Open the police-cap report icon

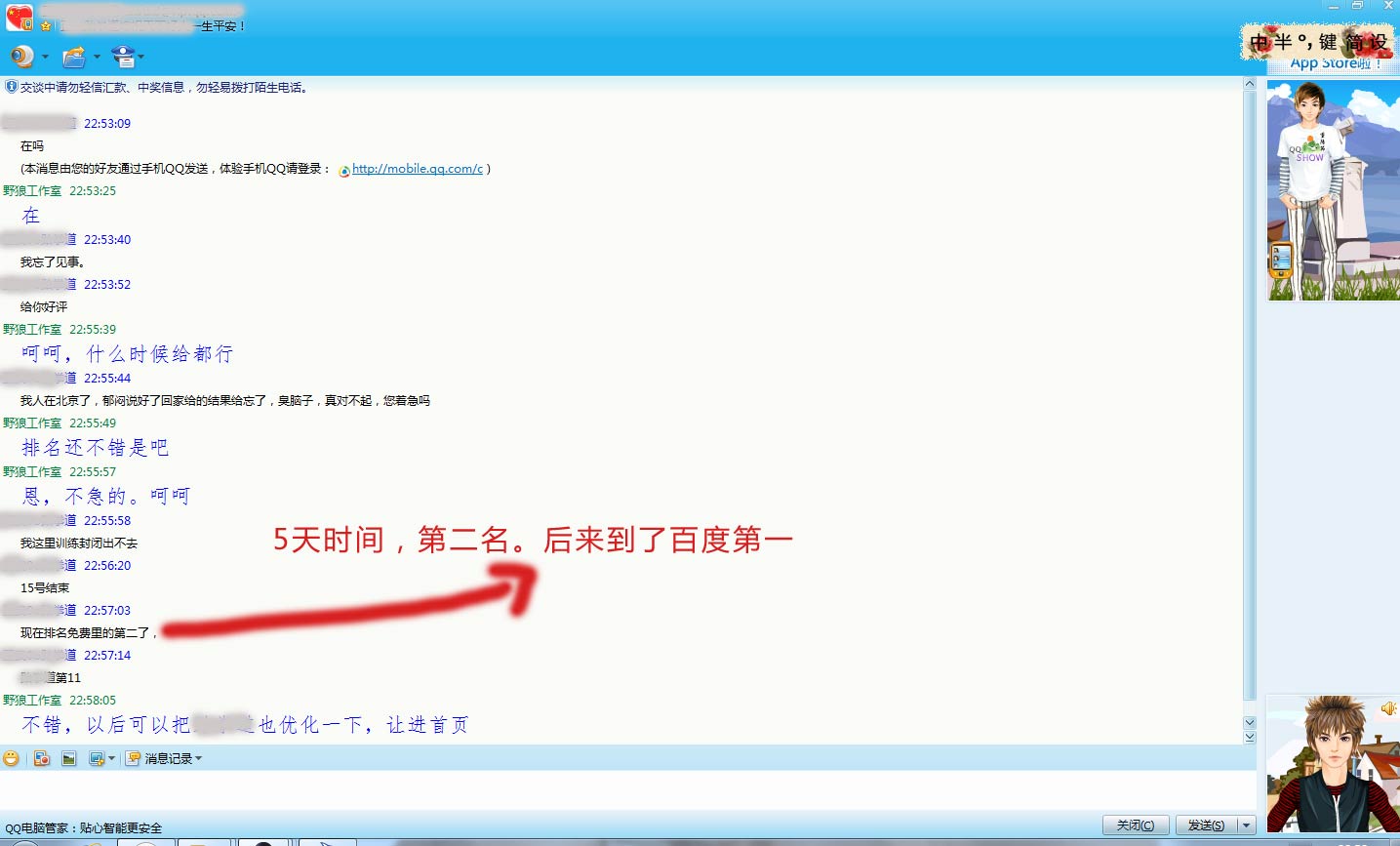pyautogui.click(x=123, y=57)
